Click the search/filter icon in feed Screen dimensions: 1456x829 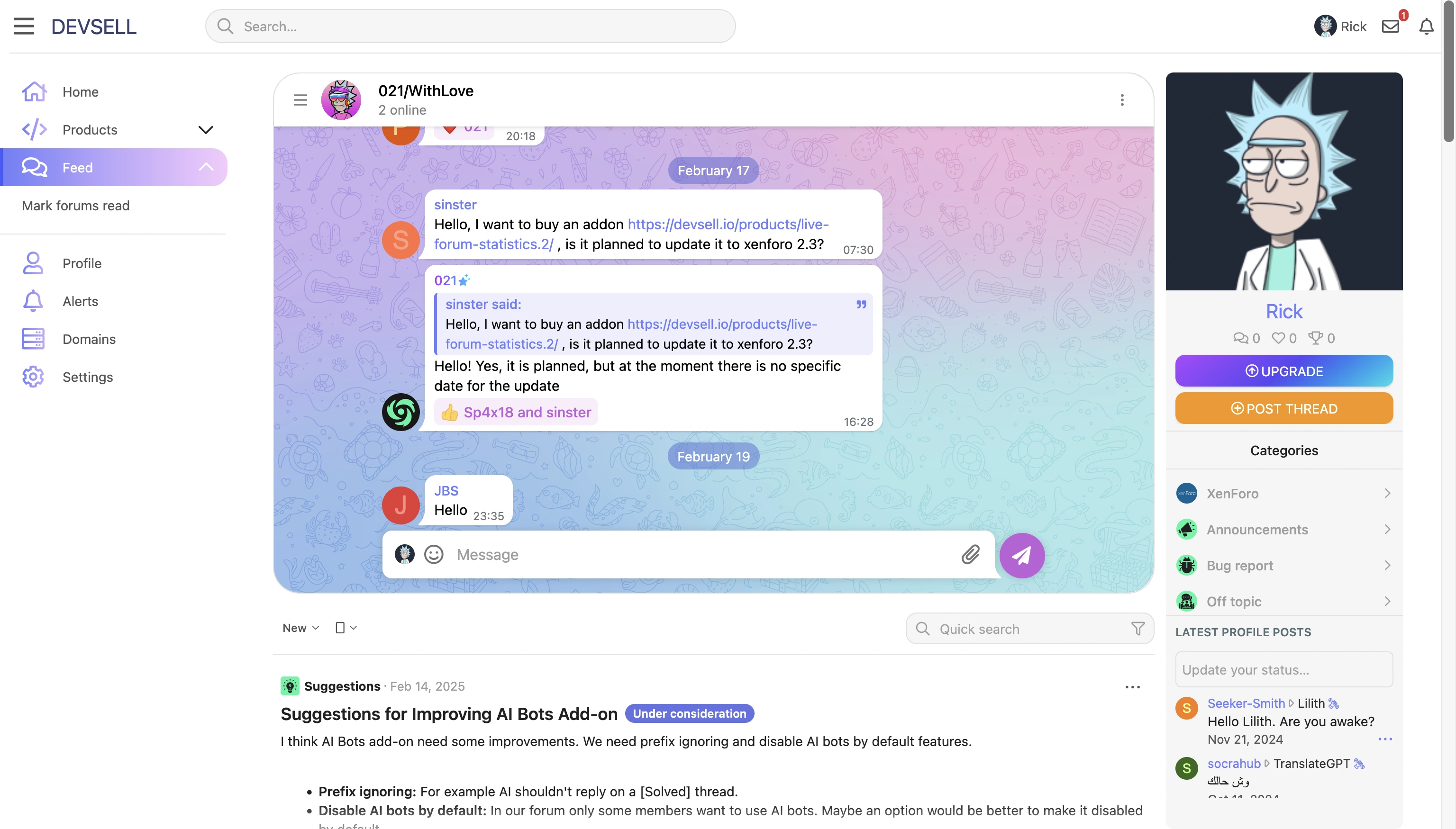tap(1139, 629)
